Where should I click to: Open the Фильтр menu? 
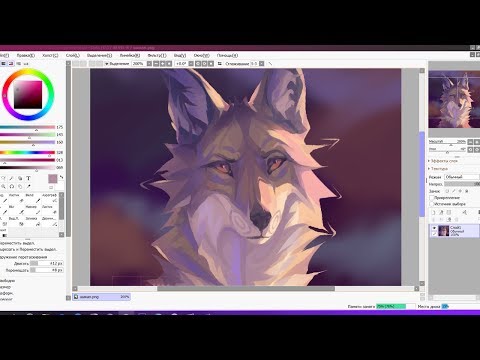coord(157,55)
